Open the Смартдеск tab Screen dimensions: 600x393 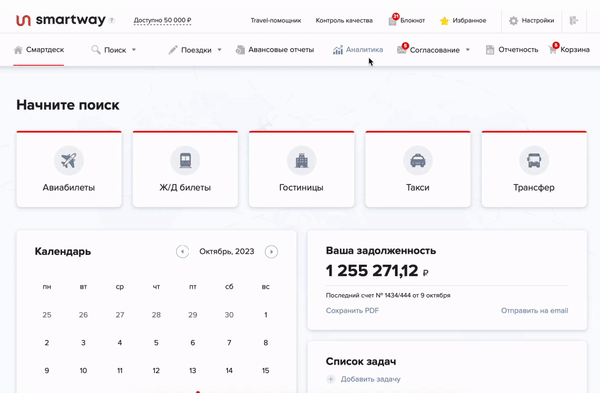click(x=39, y=50)
